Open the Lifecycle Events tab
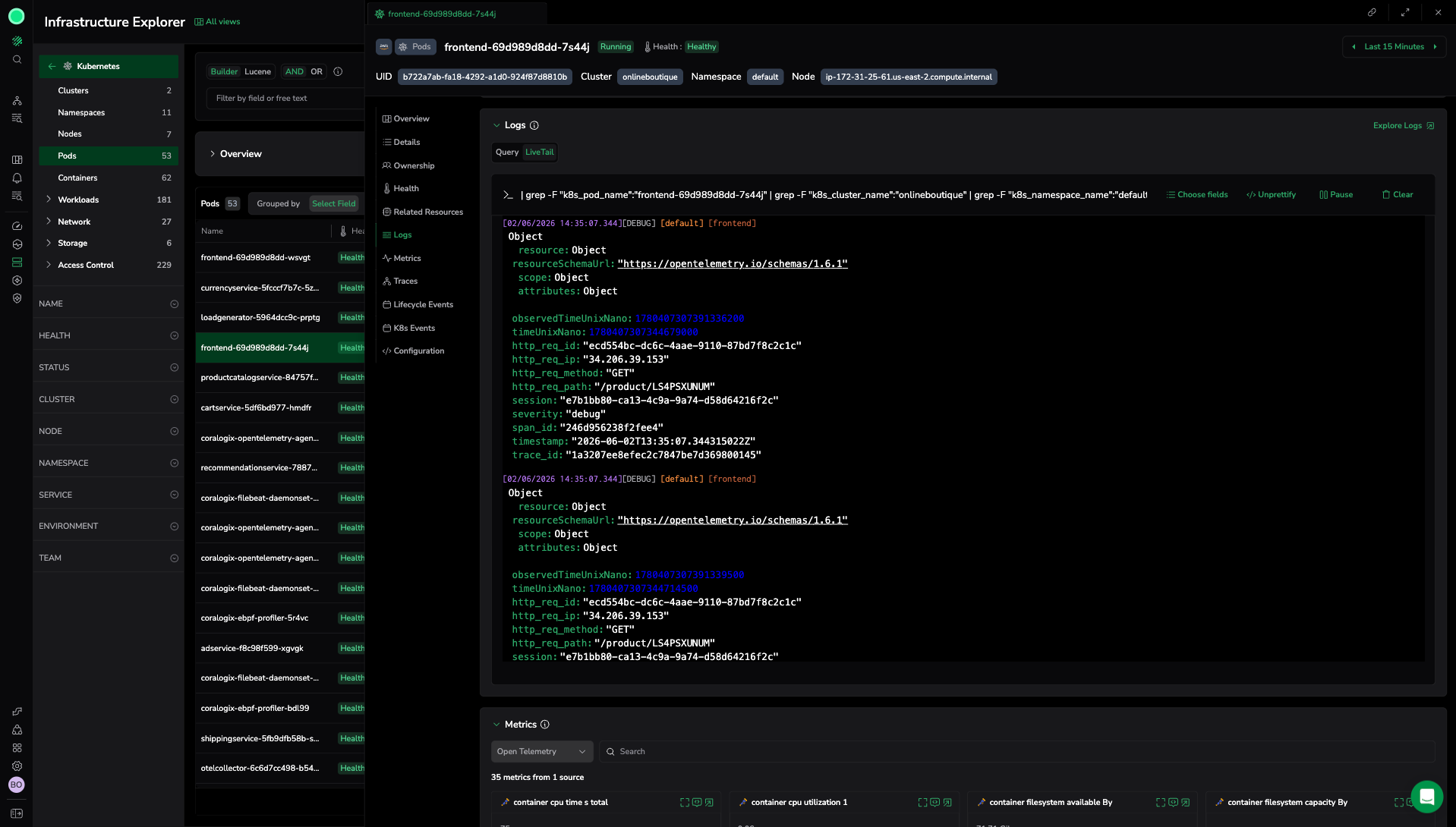Viewport: 1456px width, 827px height. 418,305
